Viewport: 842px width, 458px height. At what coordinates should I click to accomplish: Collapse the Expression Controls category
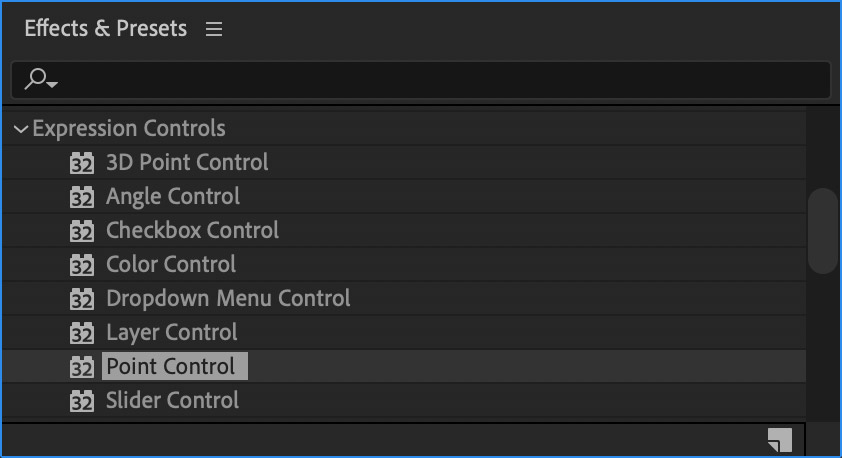(x=20, y=129)
